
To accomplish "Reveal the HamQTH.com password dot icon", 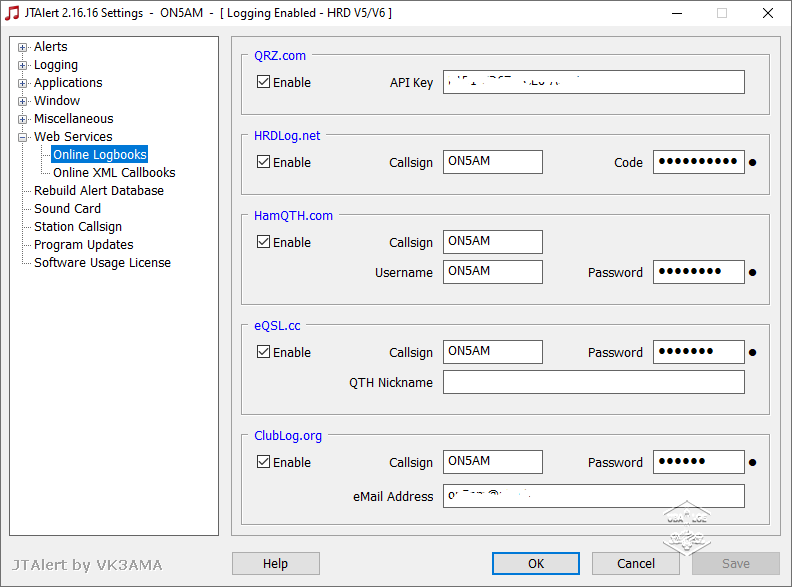I will [x=753, y=273].
